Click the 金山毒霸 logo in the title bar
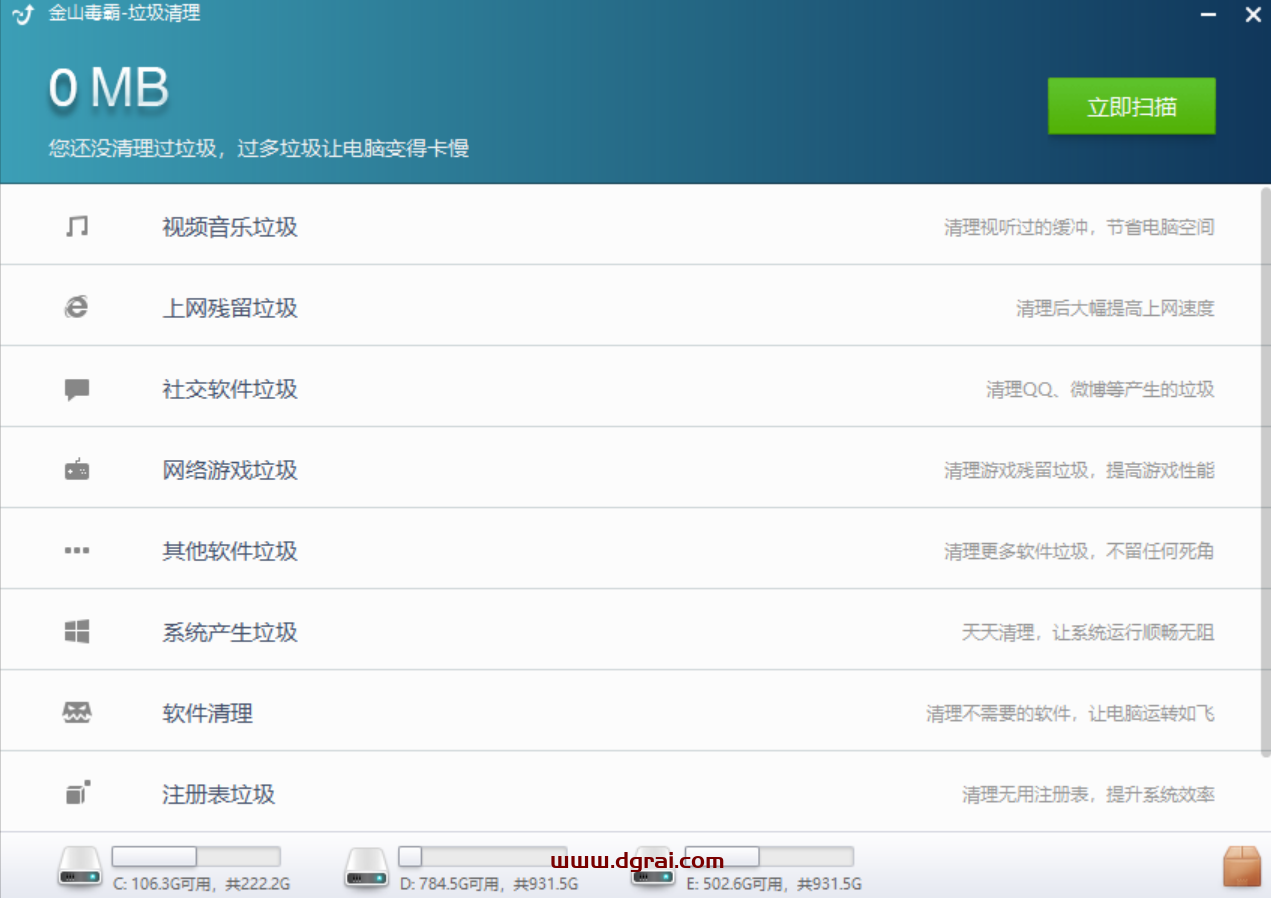The image size is (1271, 898). (x=22, y=14)
